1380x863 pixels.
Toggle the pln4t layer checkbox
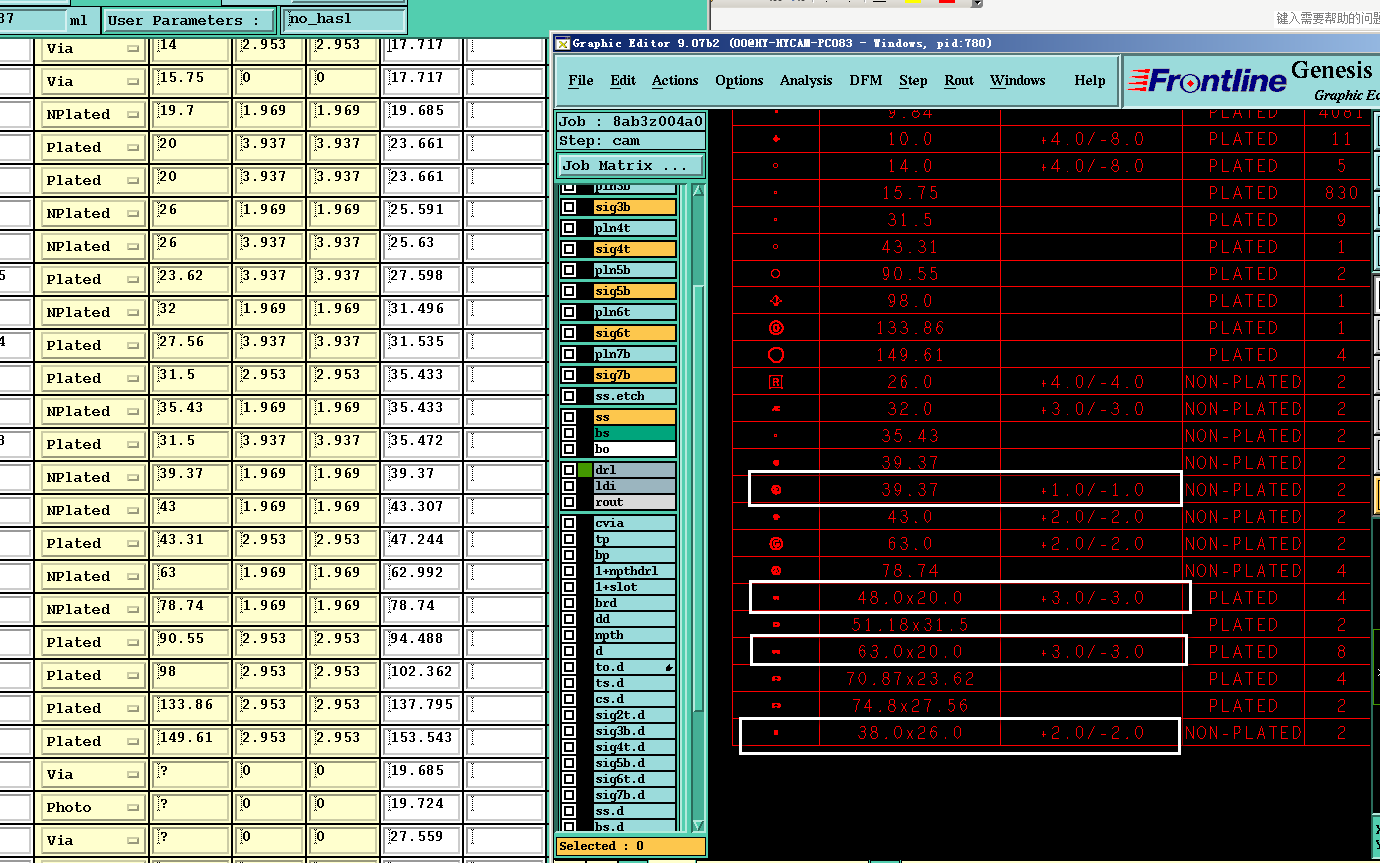coord(569,228)
